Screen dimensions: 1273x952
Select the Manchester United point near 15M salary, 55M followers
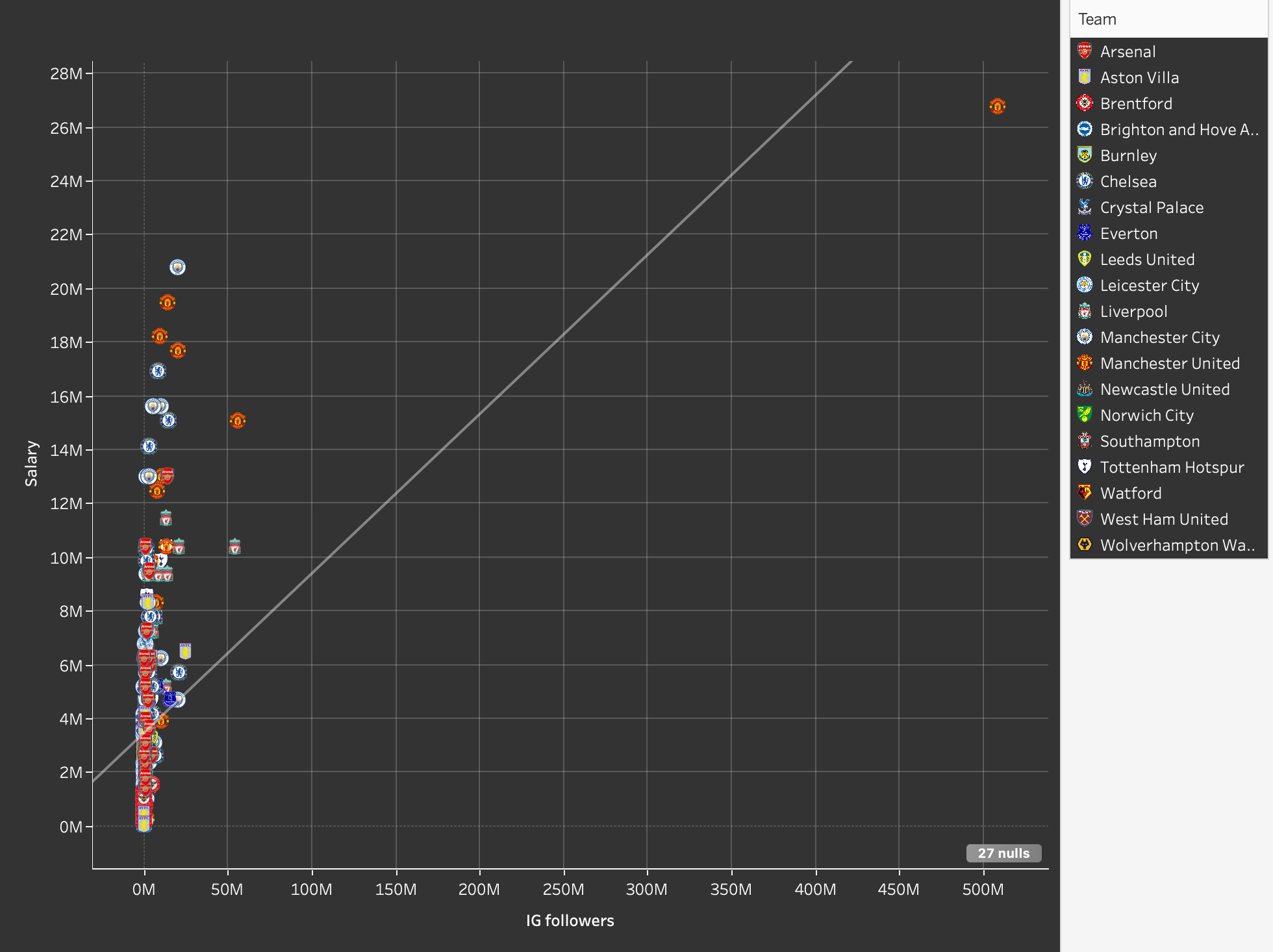point(238,421)
